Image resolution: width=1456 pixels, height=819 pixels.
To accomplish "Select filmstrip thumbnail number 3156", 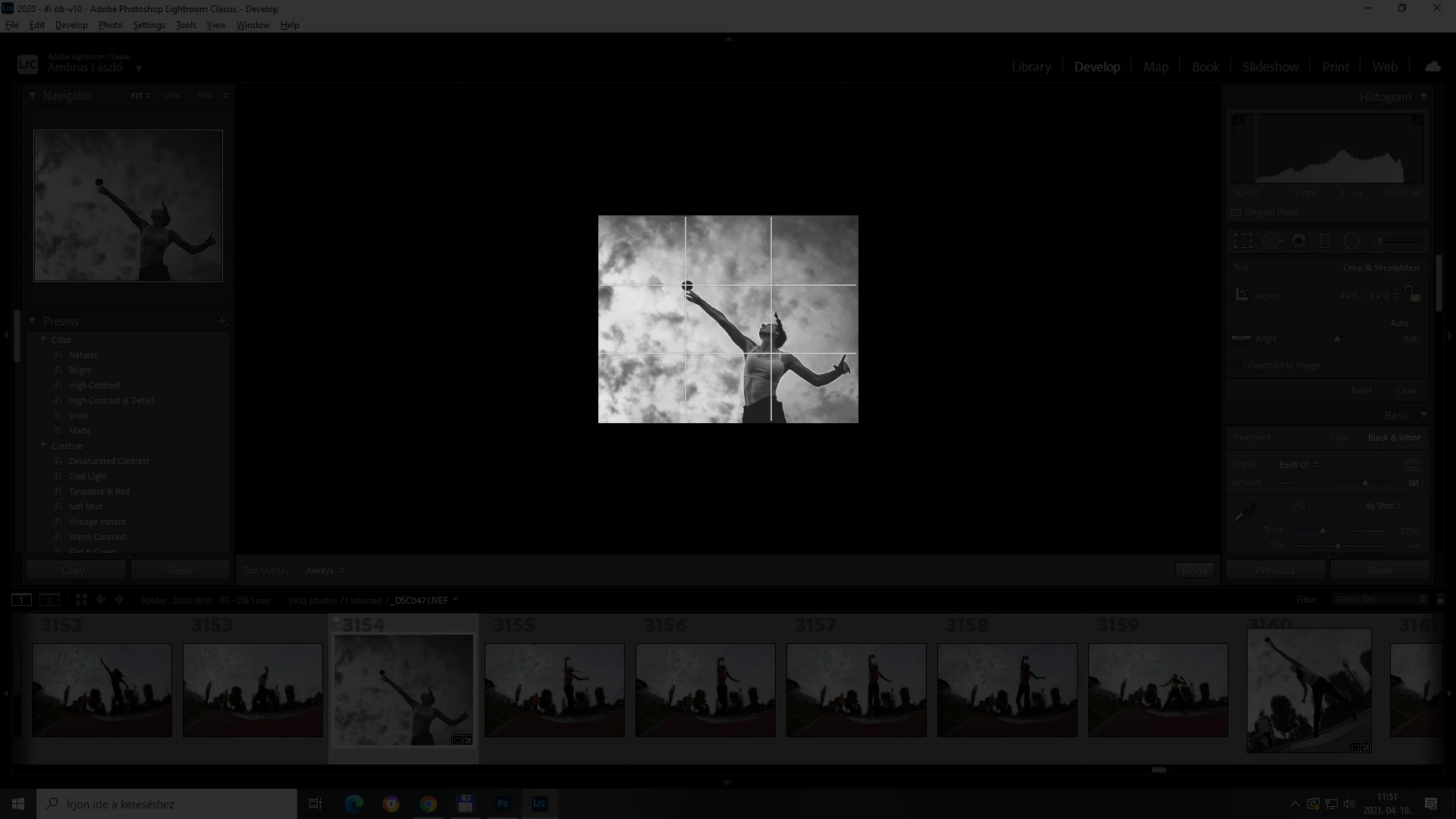I will pos(705,689).
